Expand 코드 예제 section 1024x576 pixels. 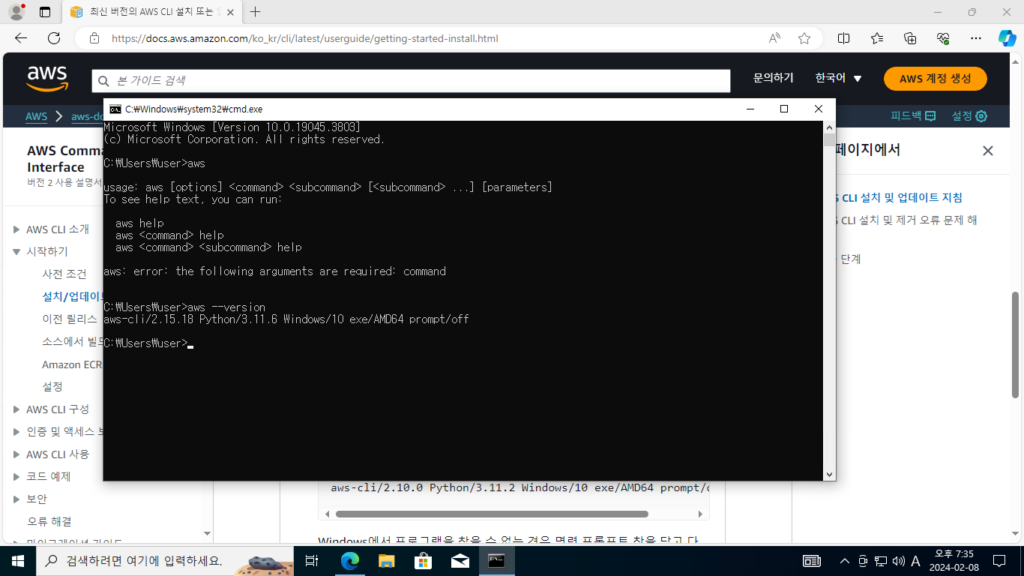pos(16,477)
